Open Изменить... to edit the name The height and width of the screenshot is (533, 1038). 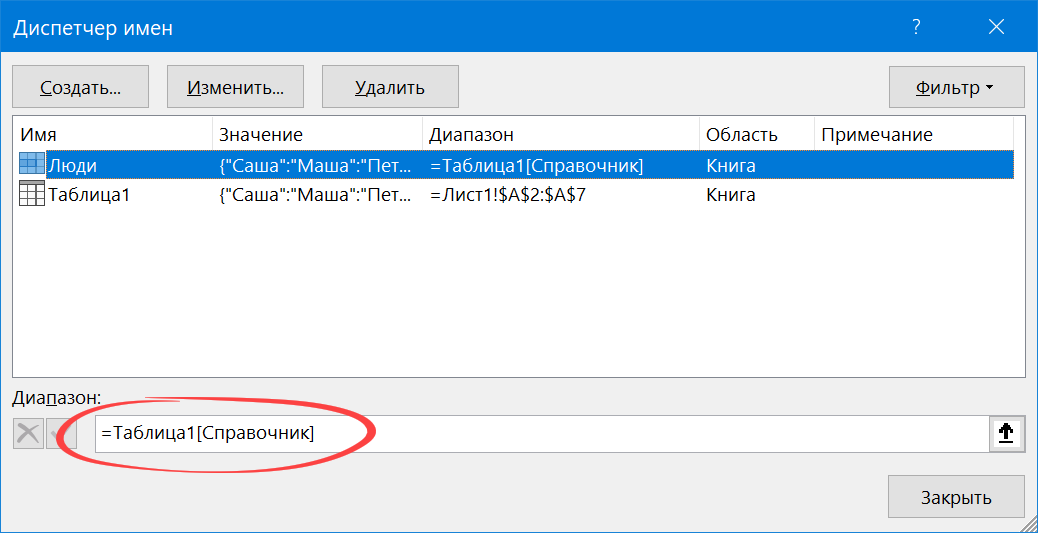(x=235, y=87)
